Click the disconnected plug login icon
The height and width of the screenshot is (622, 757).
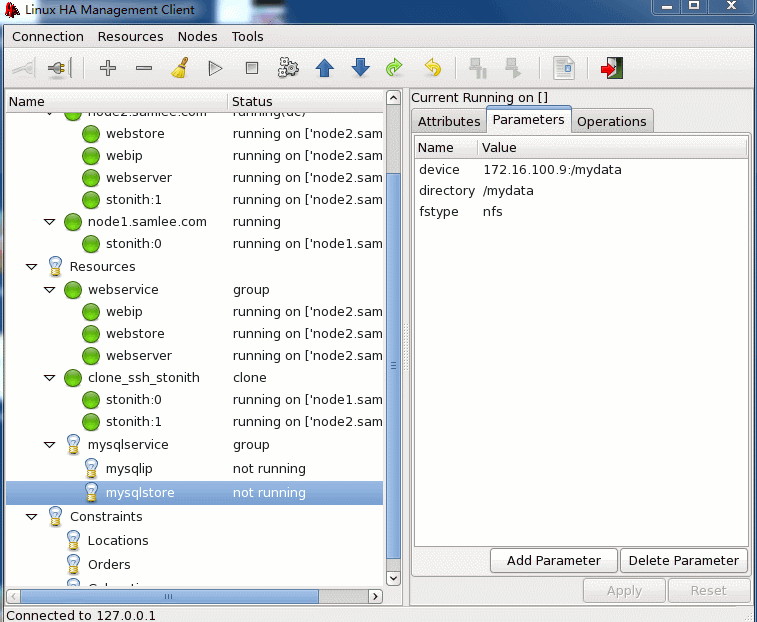point(23,69)
